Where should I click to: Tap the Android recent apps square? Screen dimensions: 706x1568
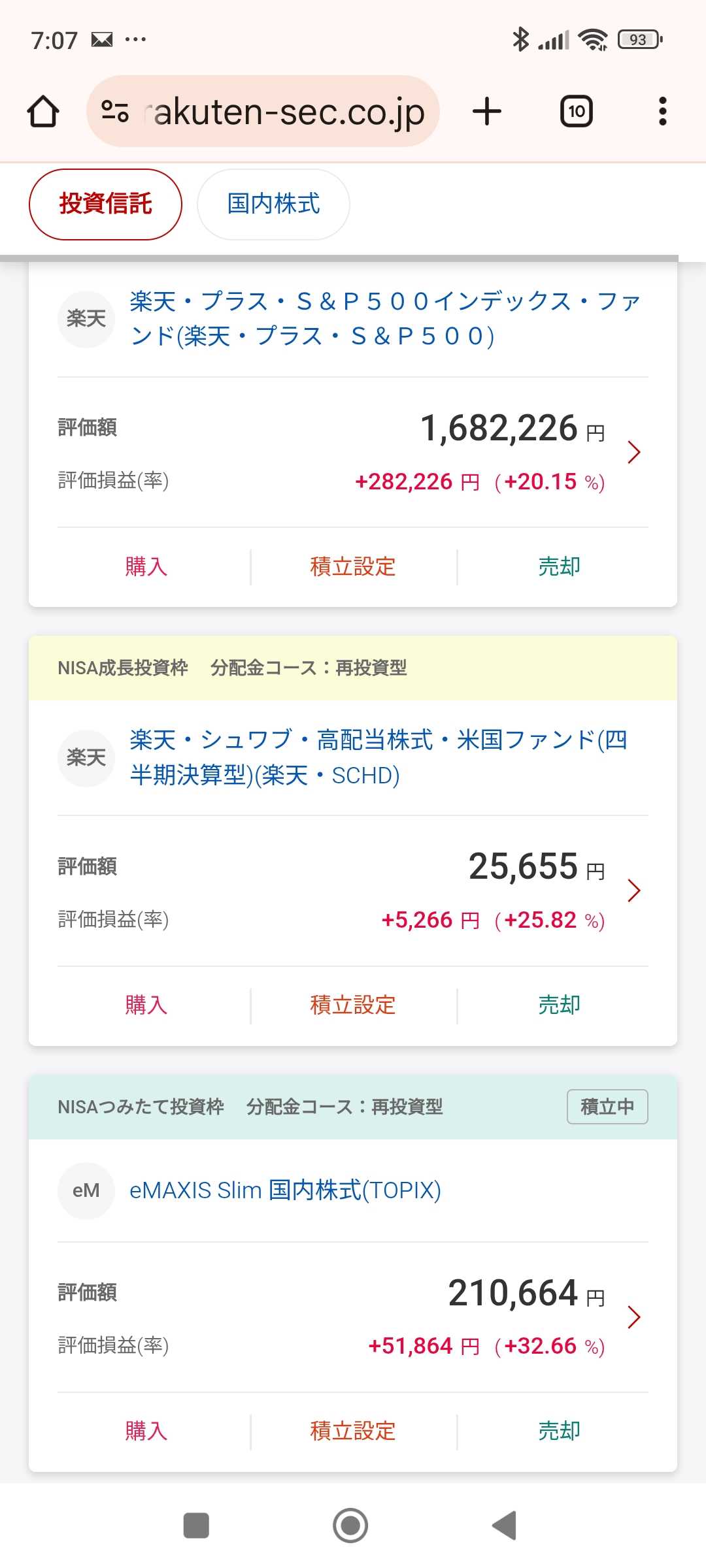(196, 1526)
